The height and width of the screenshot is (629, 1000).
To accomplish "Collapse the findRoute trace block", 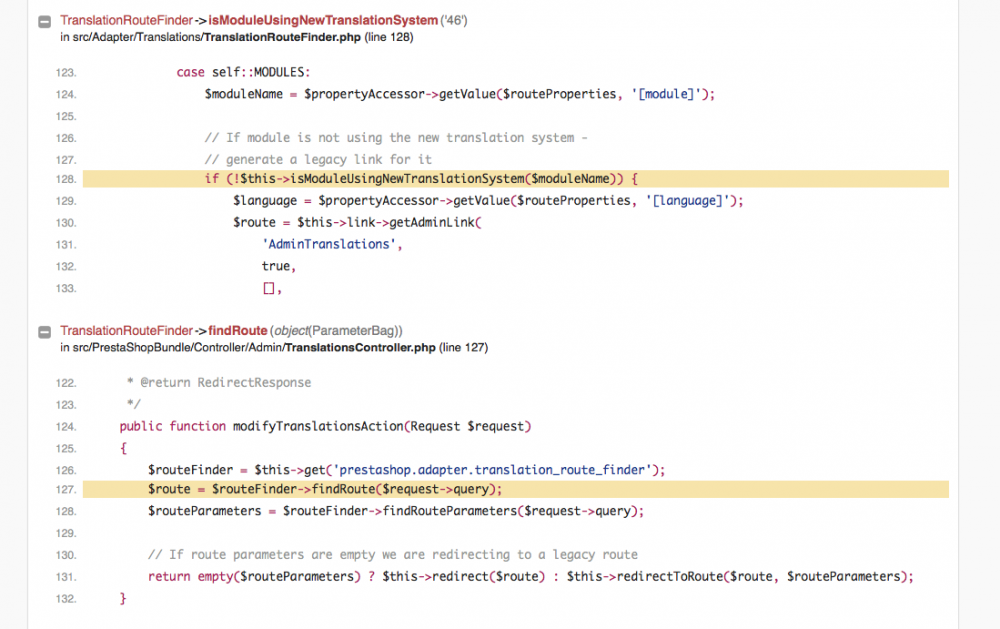I will [45, 332].
